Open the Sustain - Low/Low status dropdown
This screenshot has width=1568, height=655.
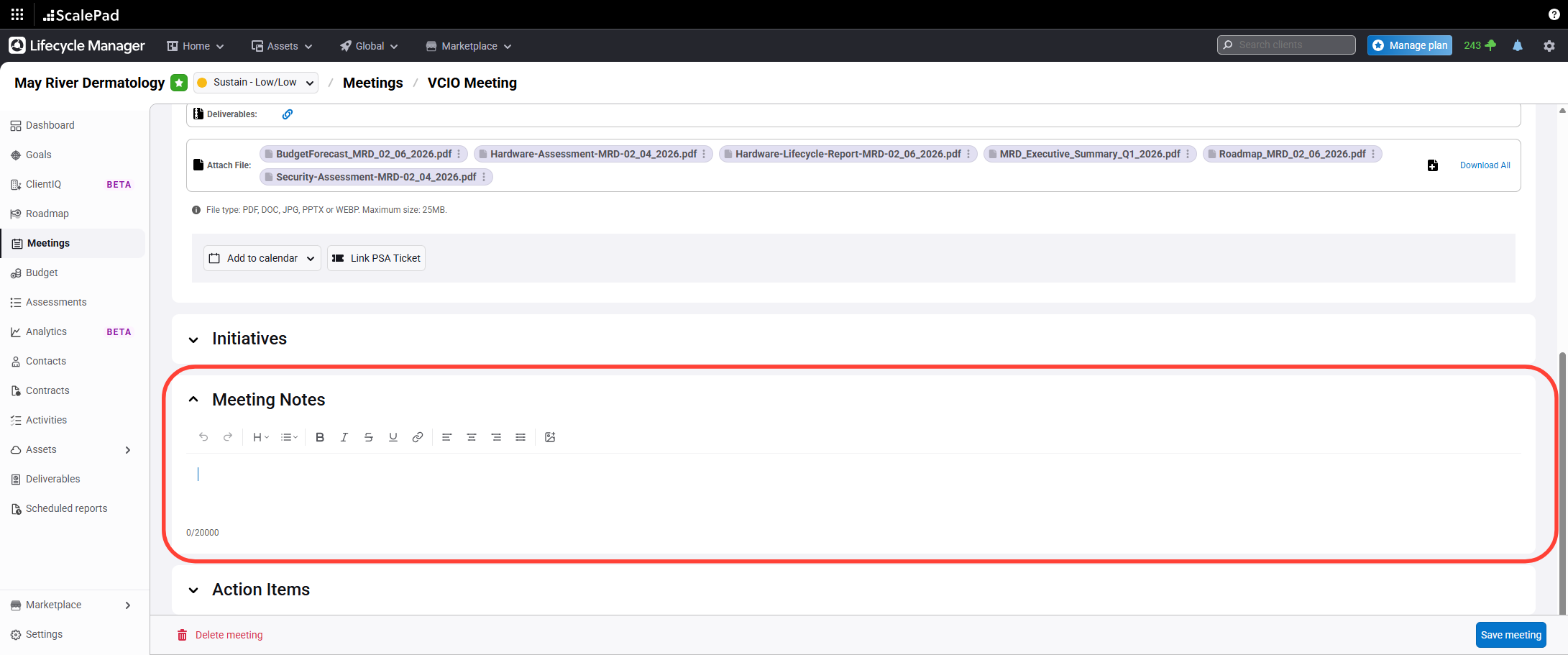point(256,83)
